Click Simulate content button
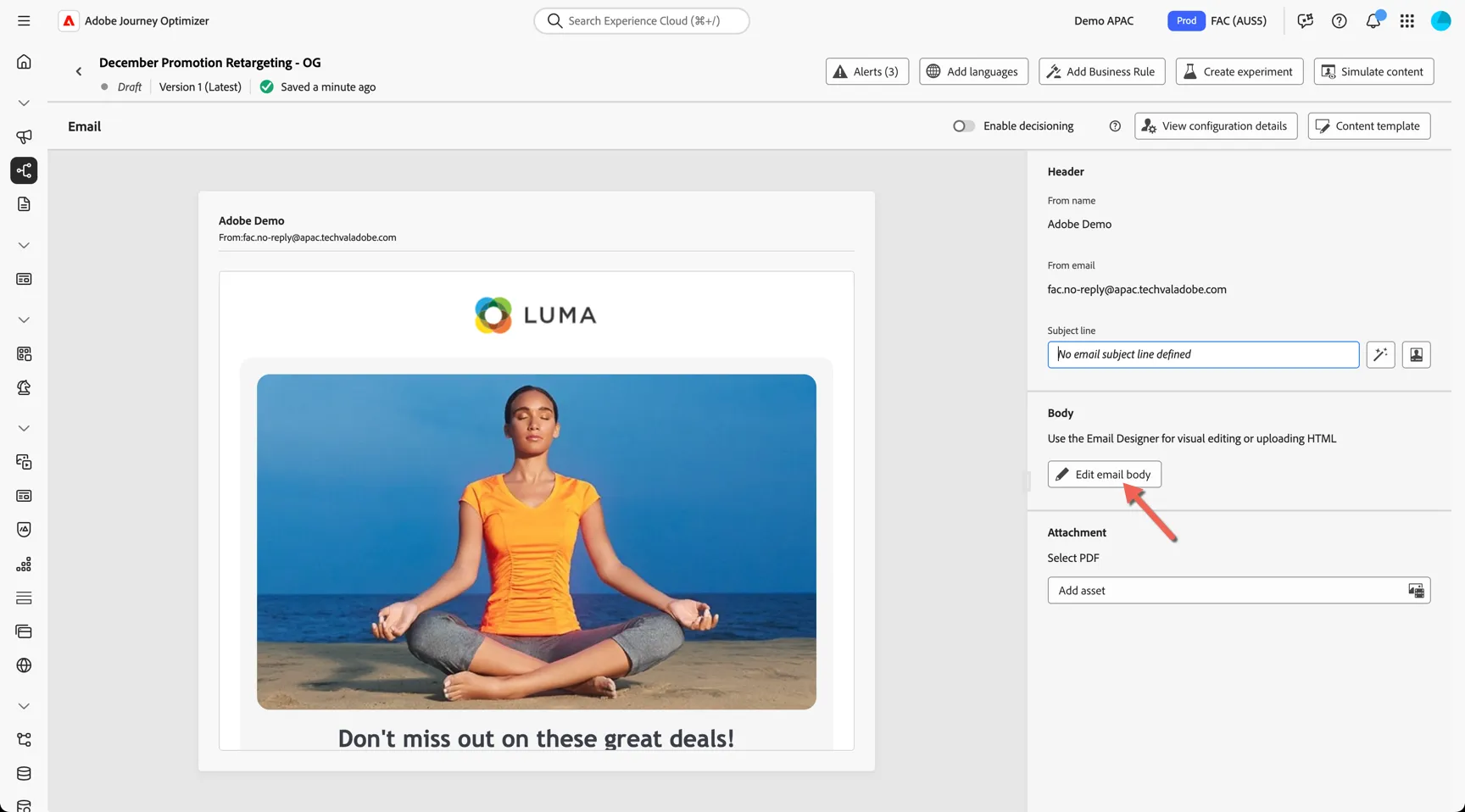This screenshot has width=1465, height=812. pos(1373,71)
